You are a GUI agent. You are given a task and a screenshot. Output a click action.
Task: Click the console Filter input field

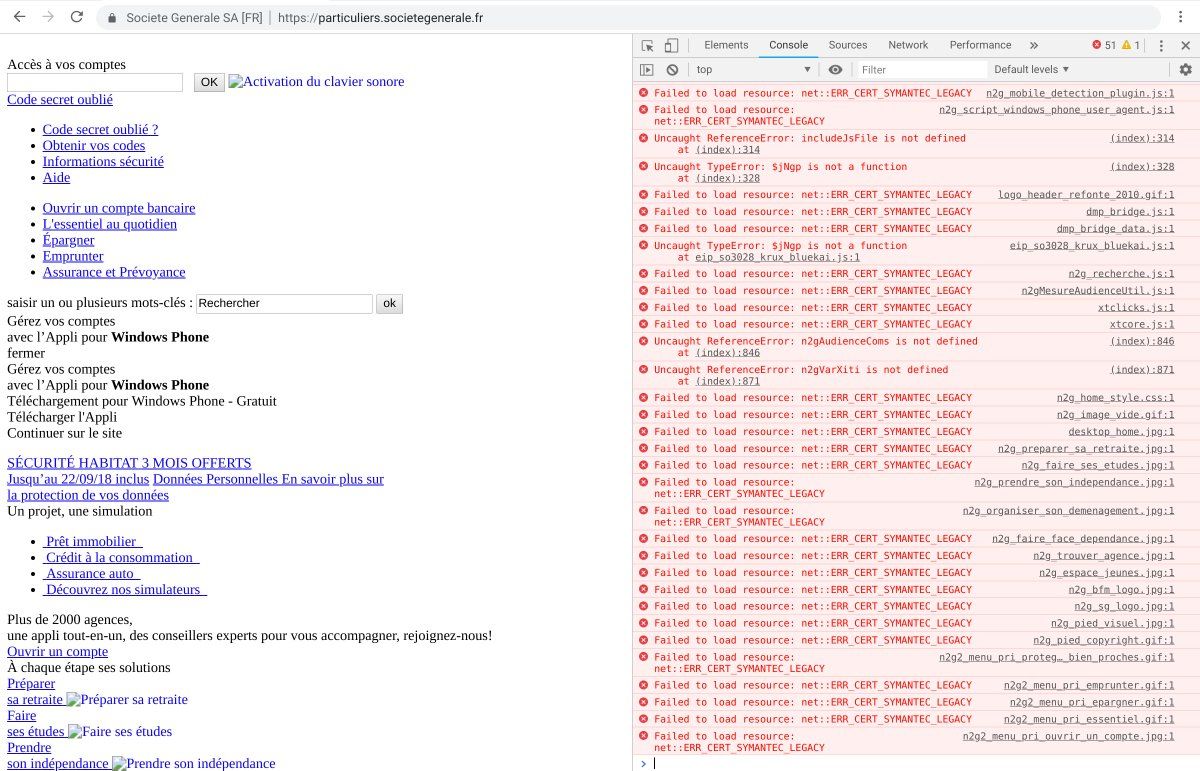click(x=920, y=70)
